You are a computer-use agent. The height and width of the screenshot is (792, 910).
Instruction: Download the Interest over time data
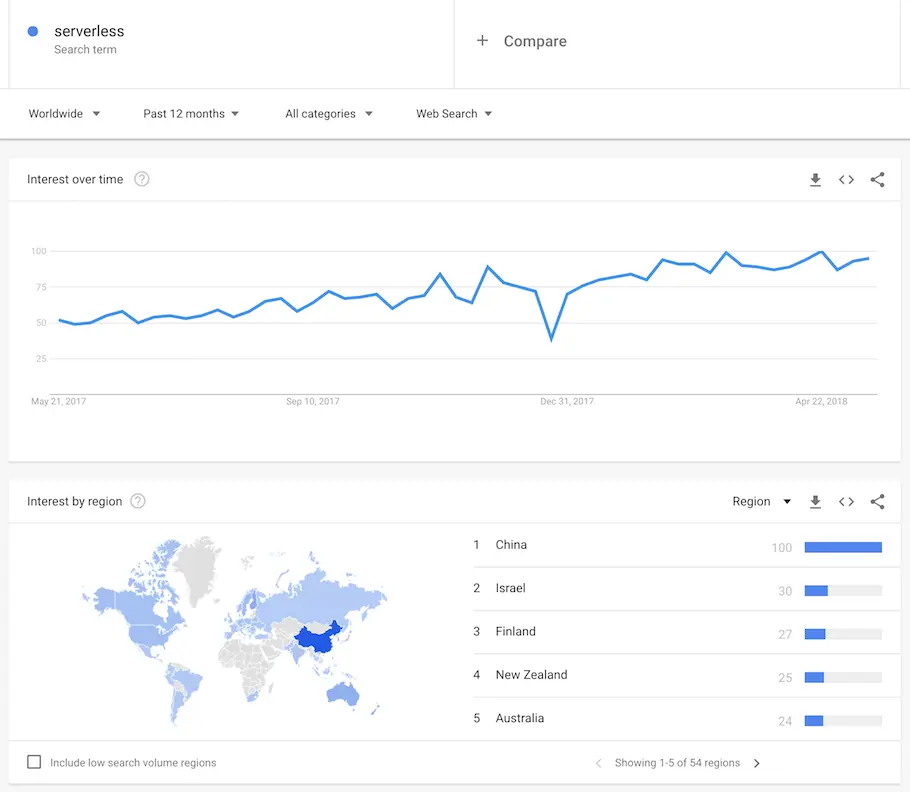(815, 179)
